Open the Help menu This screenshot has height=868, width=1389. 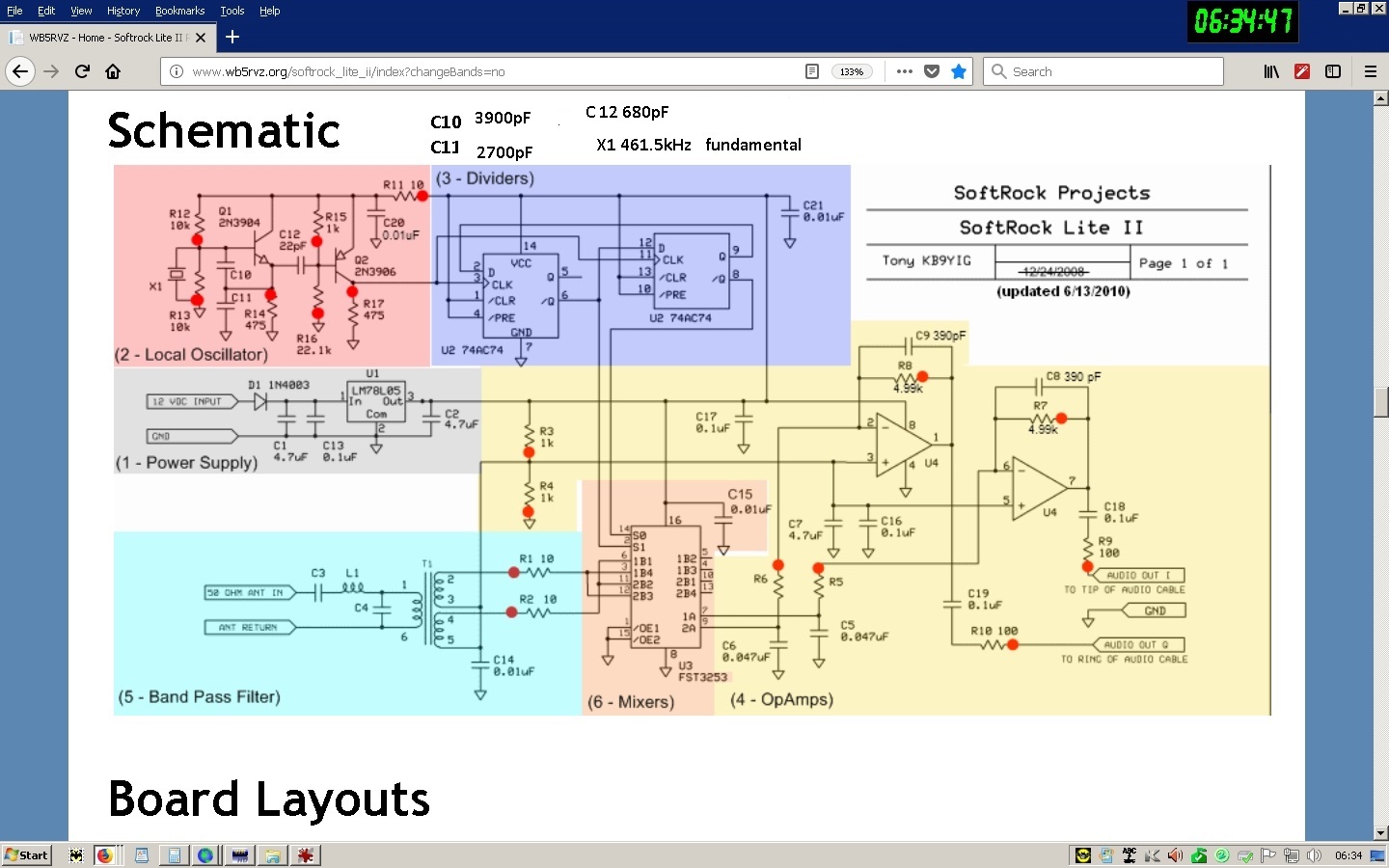coord(270,11)
